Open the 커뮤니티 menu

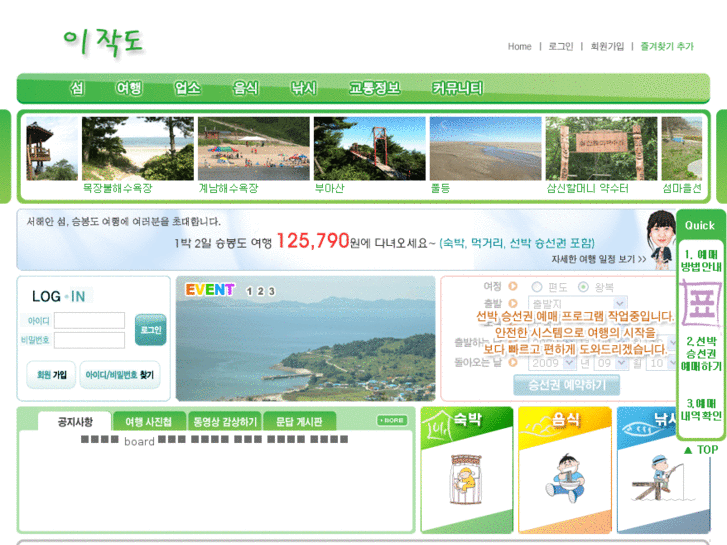click(x=457, y=88)
